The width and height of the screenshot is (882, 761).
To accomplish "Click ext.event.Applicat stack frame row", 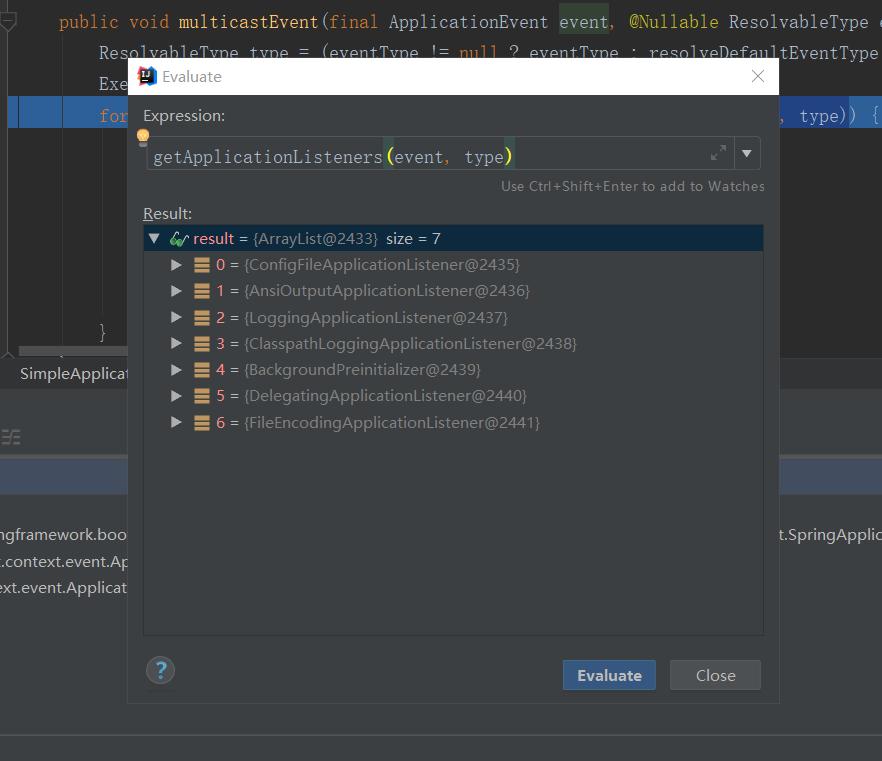I will click(64, 588).
